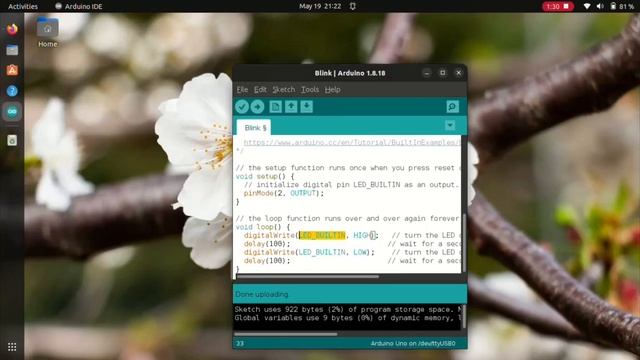Click the pinMode(2, OUTPUT) line
Viewport: 640px width, 360px height.
point(284,193)
